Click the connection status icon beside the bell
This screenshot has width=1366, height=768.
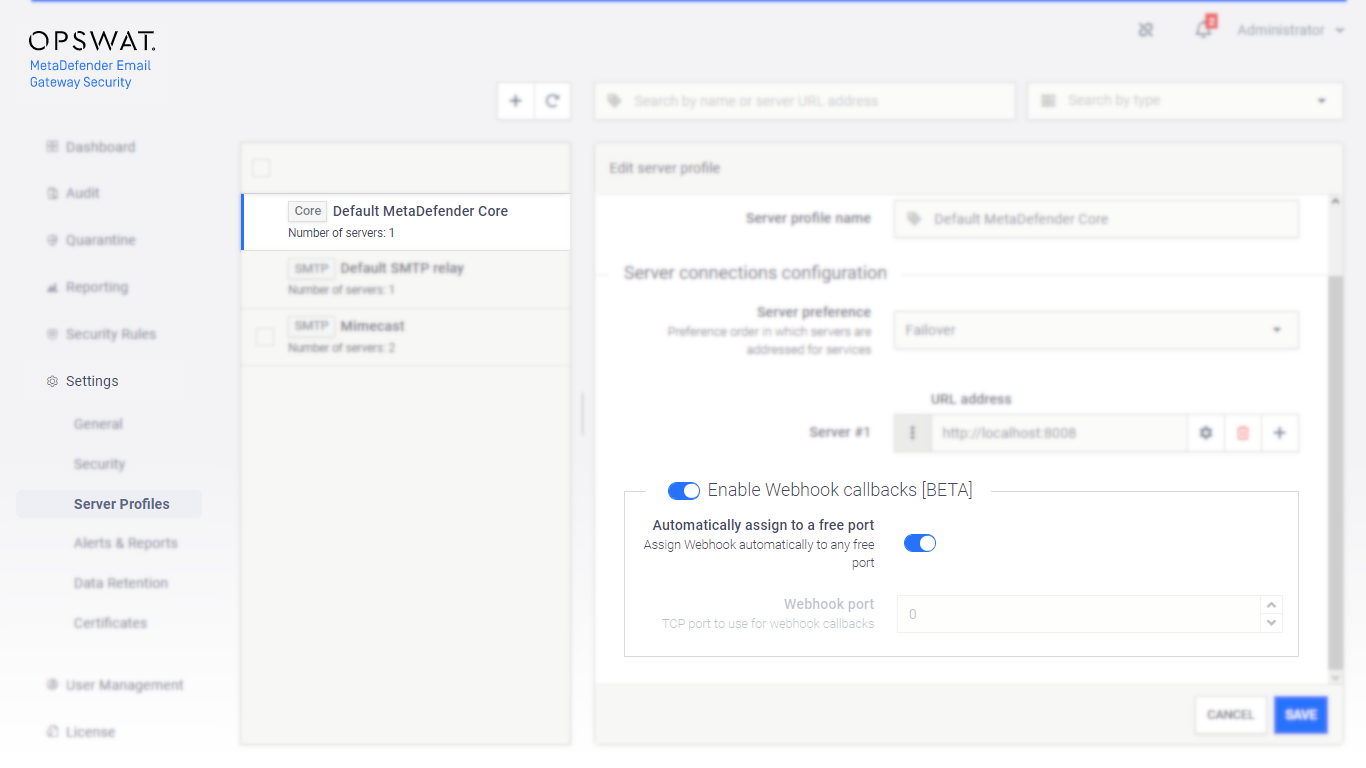[1146, 30]
